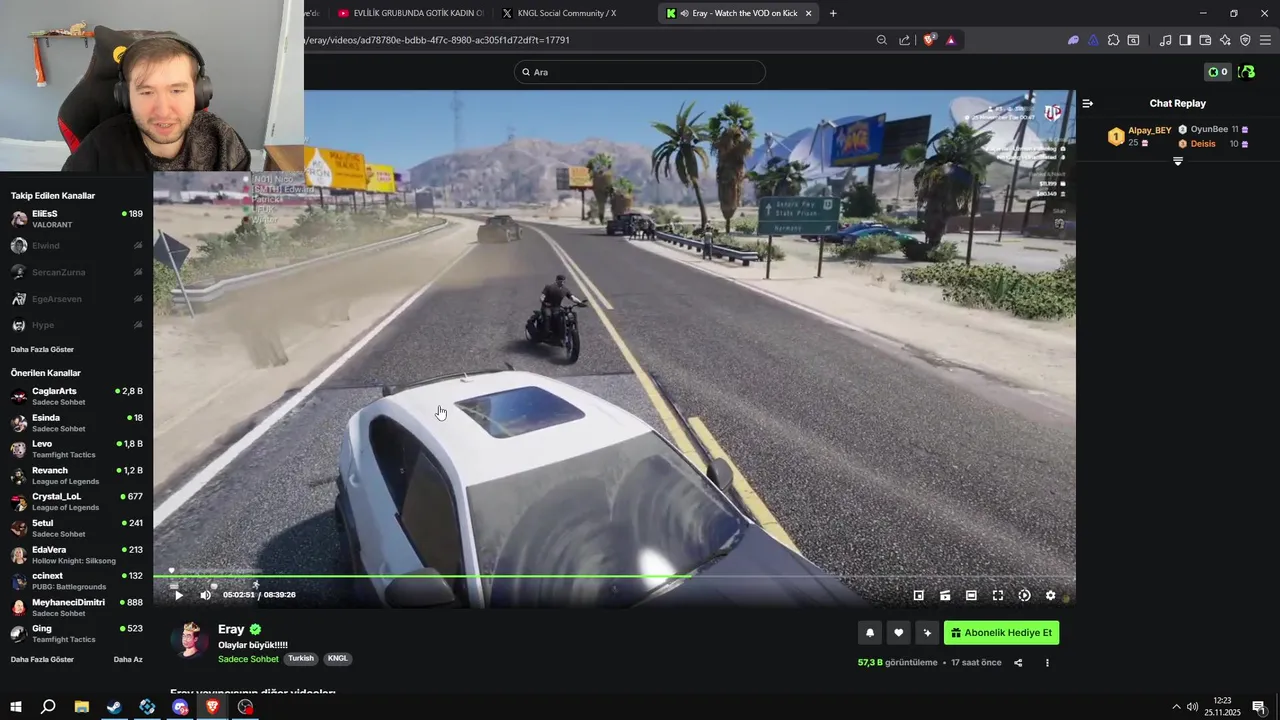
Task: Enter fullscreen video mode
Action: [998, 595]
